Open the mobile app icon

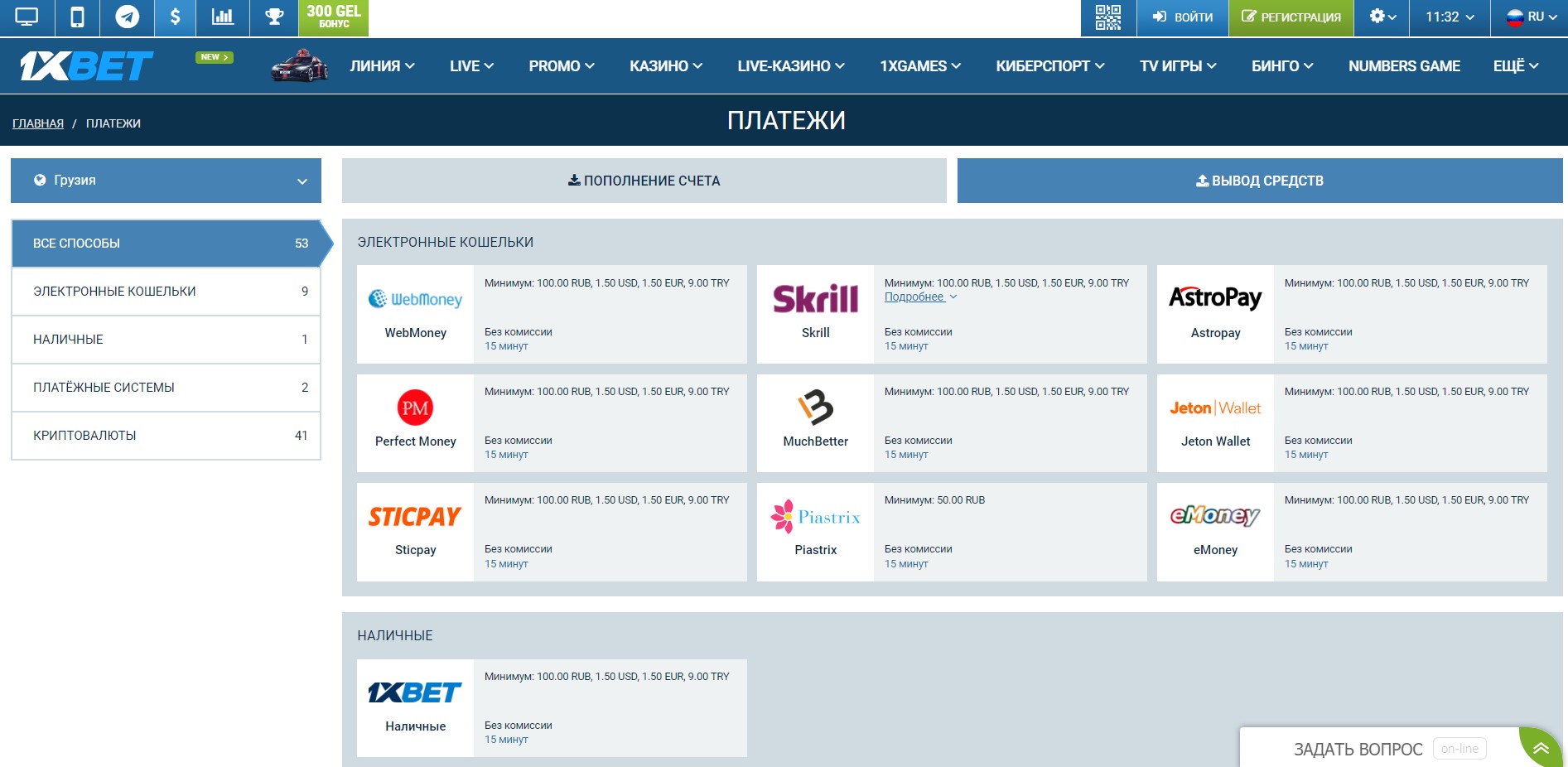pos(77,17)
